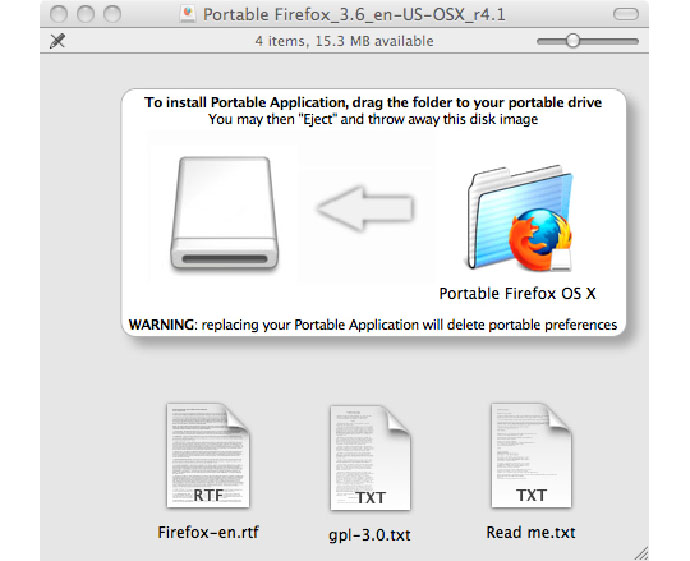Select the Read me.txt file icon
Viewport: 690px width, 561px height.
(x=530, y=457)
